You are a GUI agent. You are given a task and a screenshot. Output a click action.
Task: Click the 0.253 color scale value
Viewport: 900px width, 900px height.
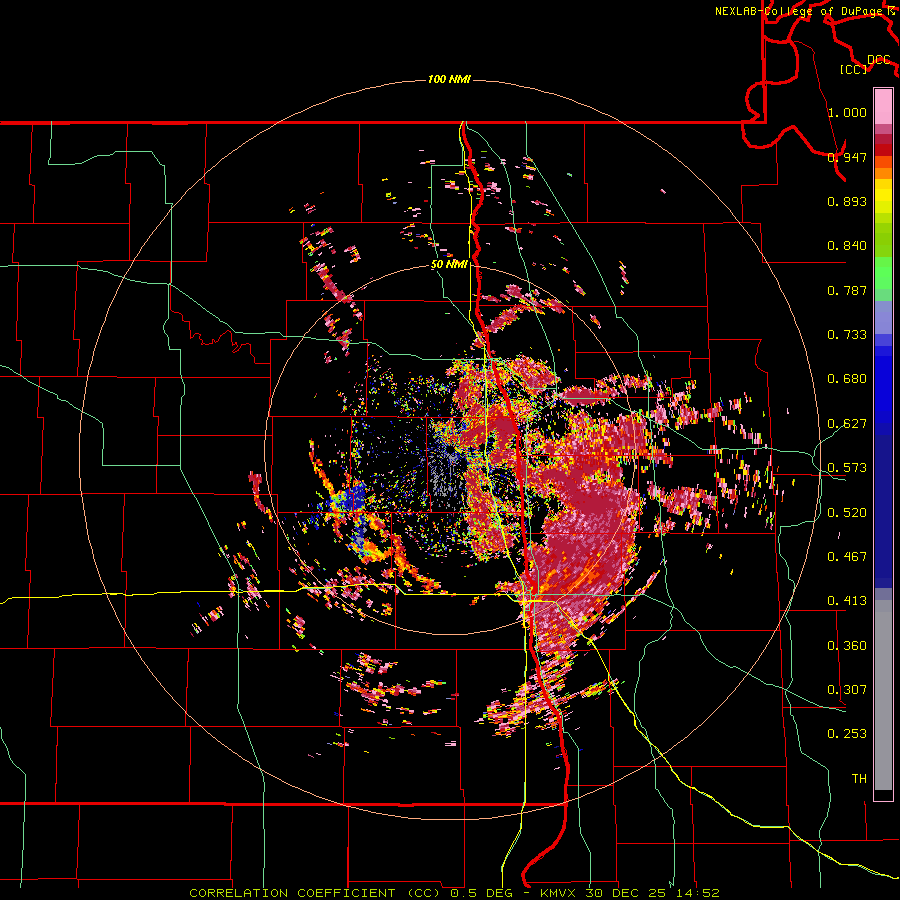click(847, 734)
